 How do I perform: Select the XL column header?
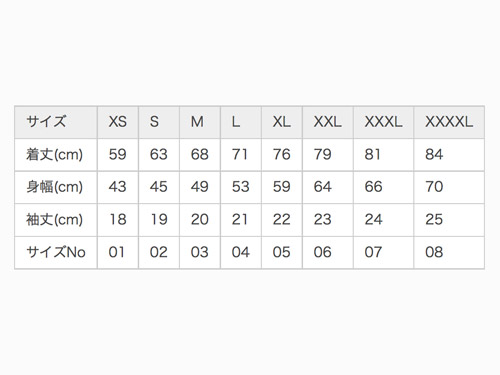(282, 122)
